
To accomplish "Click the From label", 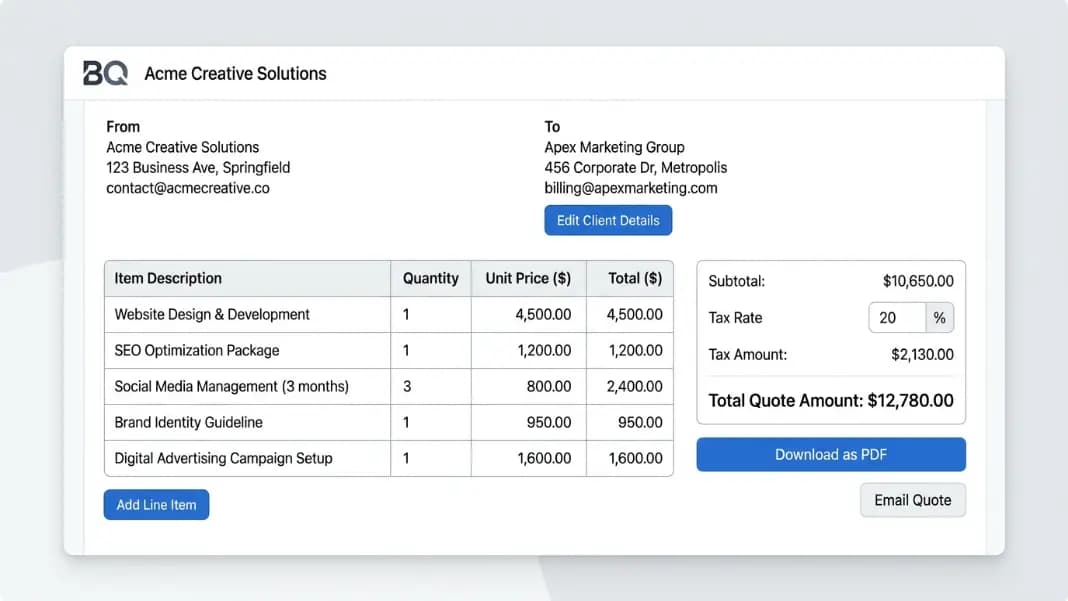I will [x=123, y=127].
